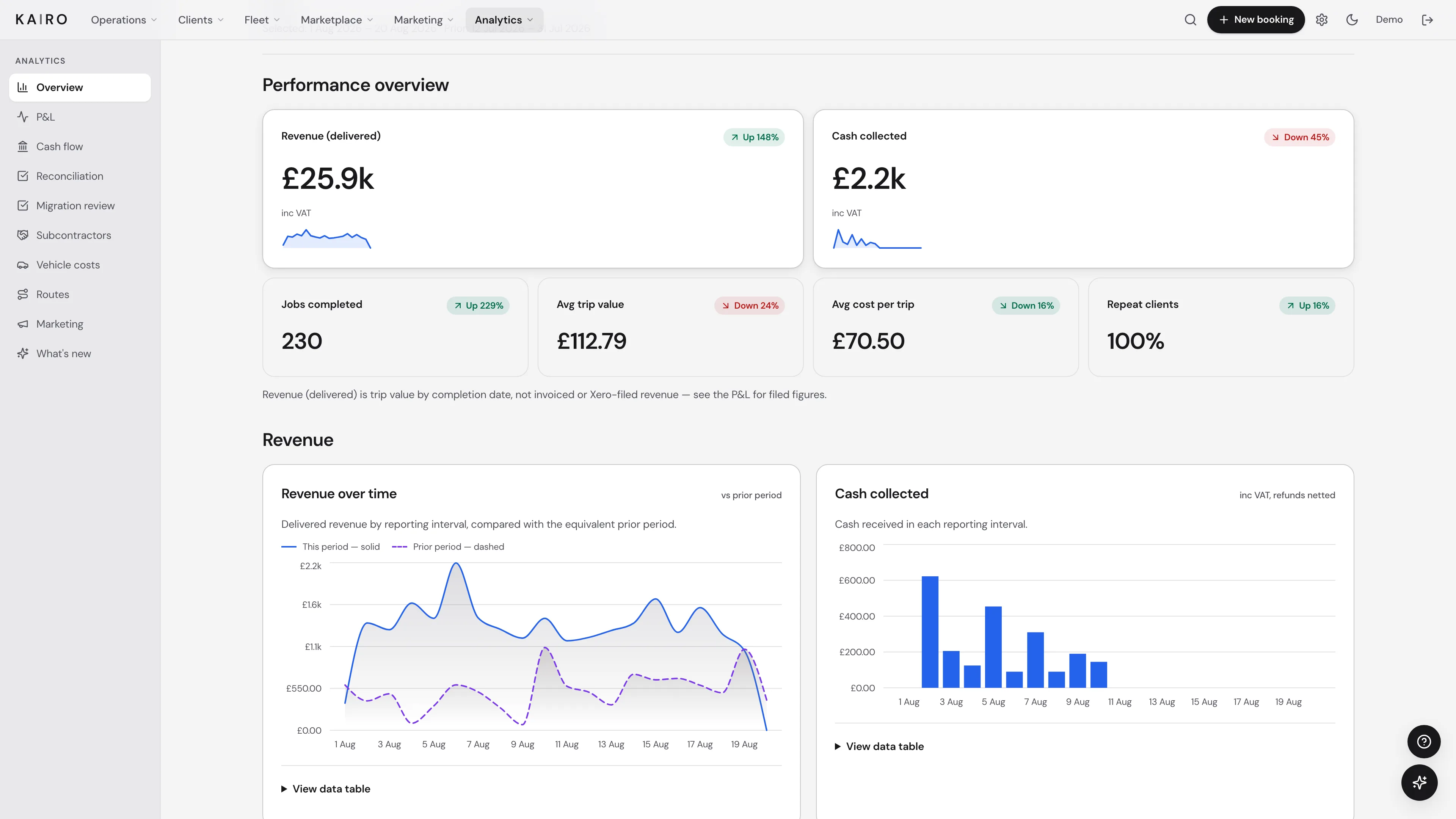Click the Up 148% badge

[754, 137]
